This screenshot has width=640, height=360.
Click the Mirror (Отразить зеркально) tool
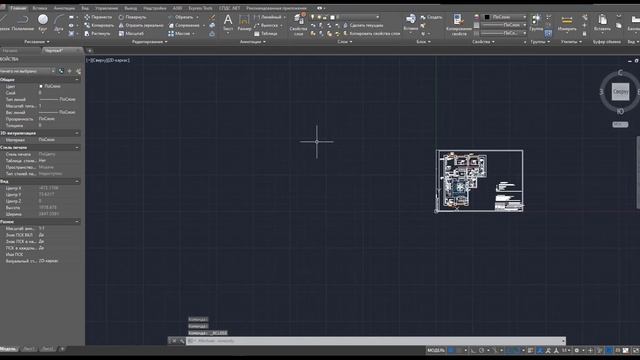(141, 25)
